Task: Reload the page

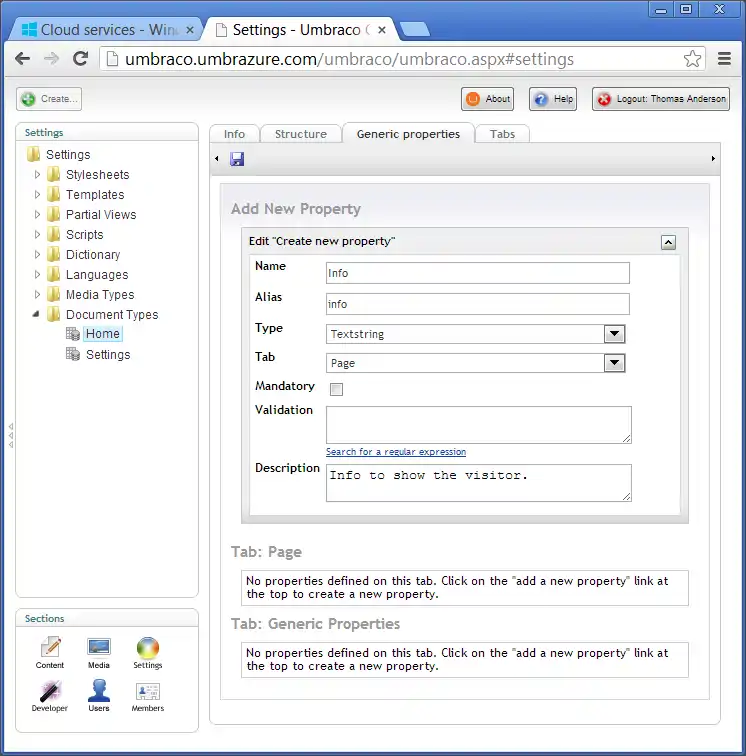Action: (x=80, y=59)
